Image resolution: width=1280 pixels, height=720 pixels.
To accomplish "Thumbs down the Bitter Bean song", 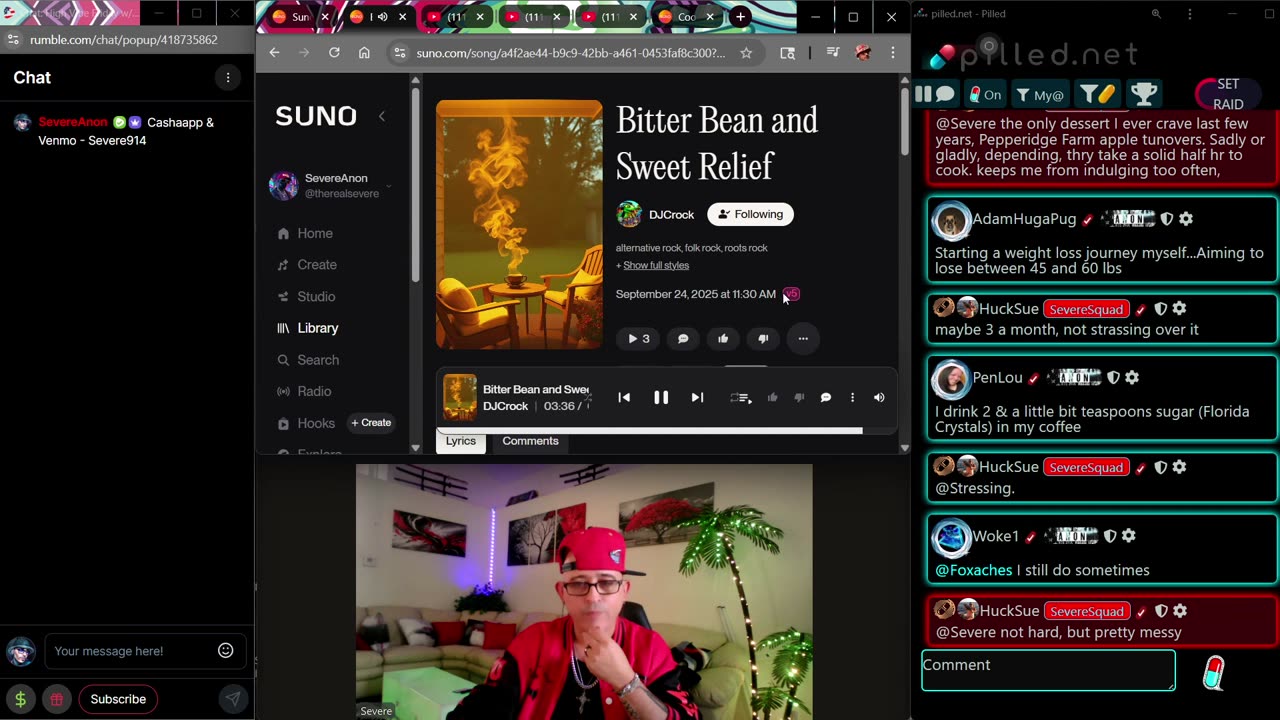I will pos(763,338).
